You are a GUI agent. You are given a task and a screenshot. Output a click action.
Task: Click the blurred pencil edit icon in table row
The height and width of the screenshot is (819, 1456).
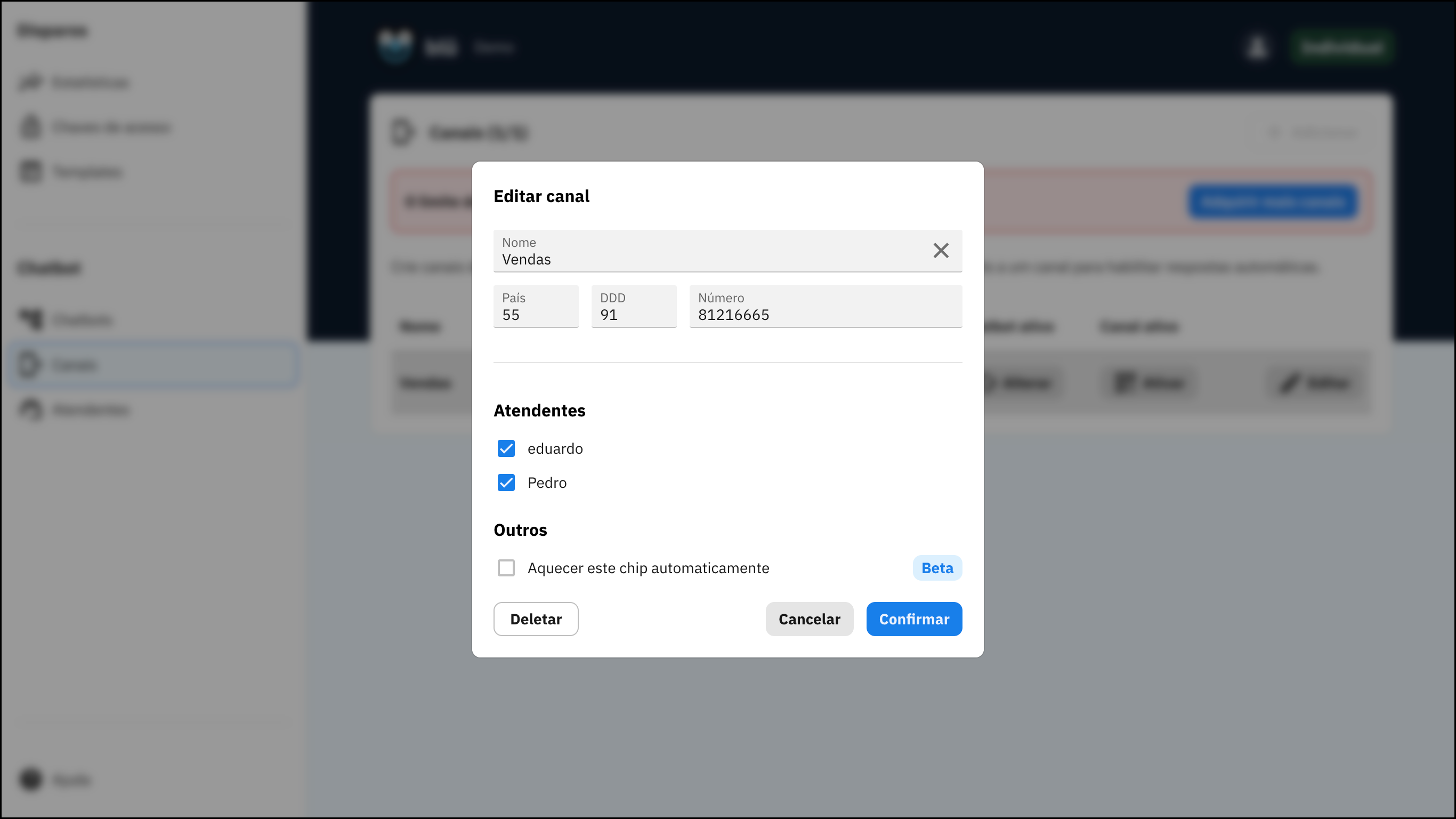pos(1290,383)
